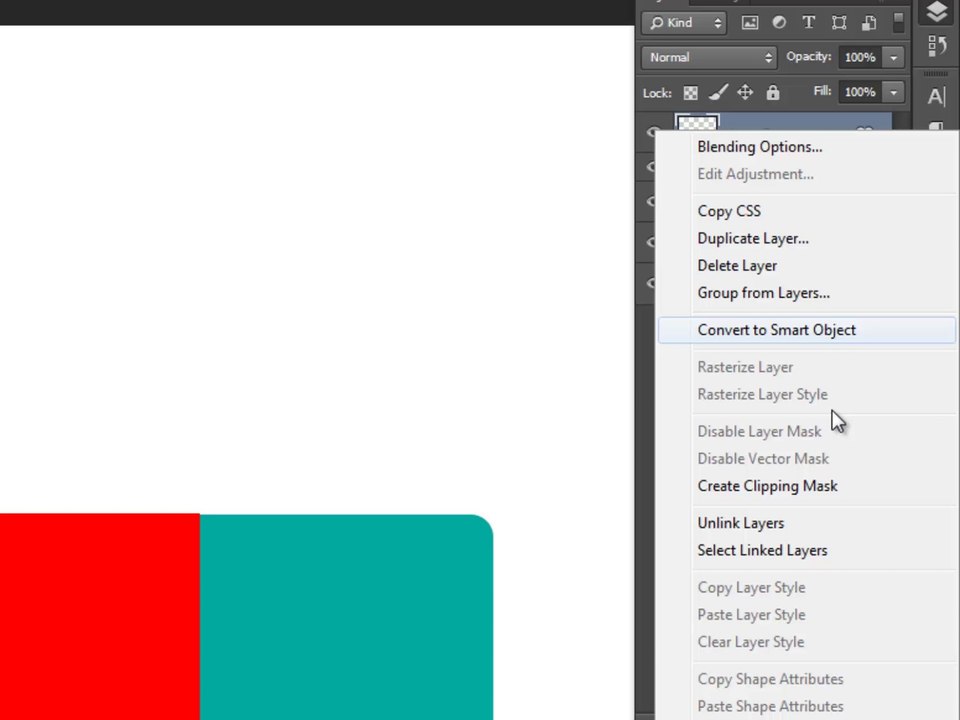Choose Blending Options... from context menu
960x720 pixels.
point(760,147)
